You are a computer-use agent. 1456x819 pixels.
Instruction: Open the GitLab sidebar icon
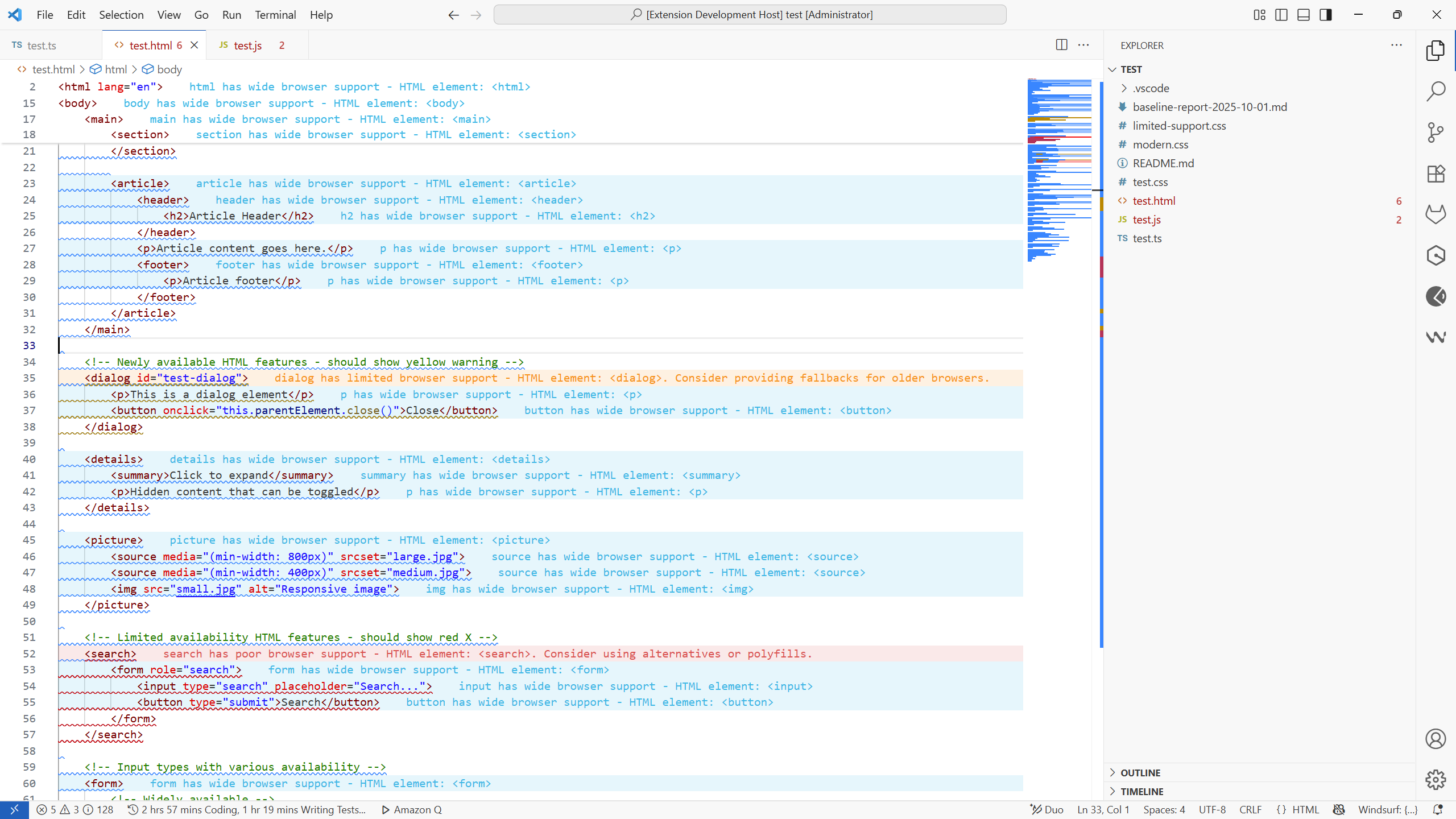point(1436,214)
